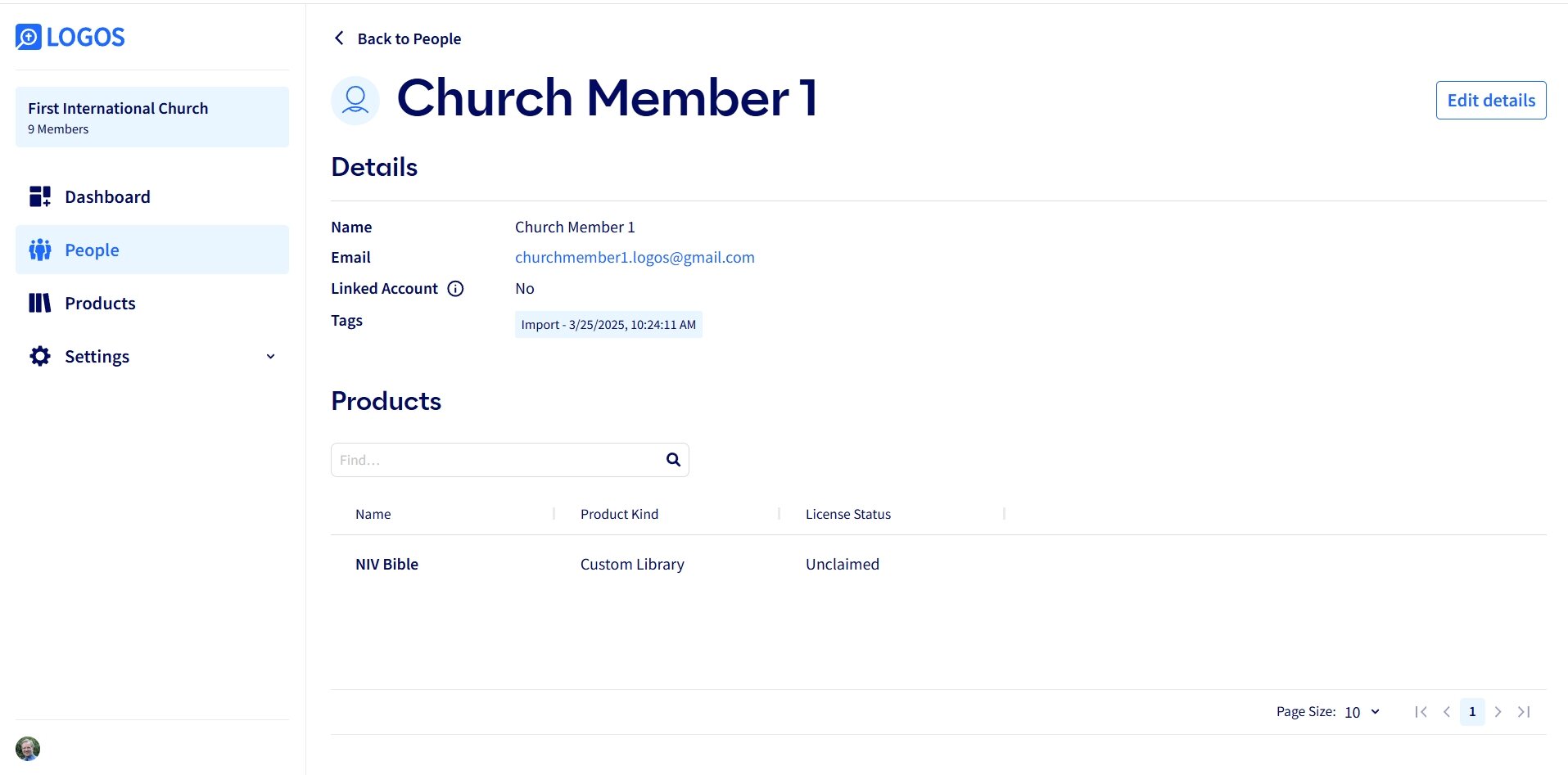Sort by License Status column header
The image size is (1568, 775).
click(848, 514)
